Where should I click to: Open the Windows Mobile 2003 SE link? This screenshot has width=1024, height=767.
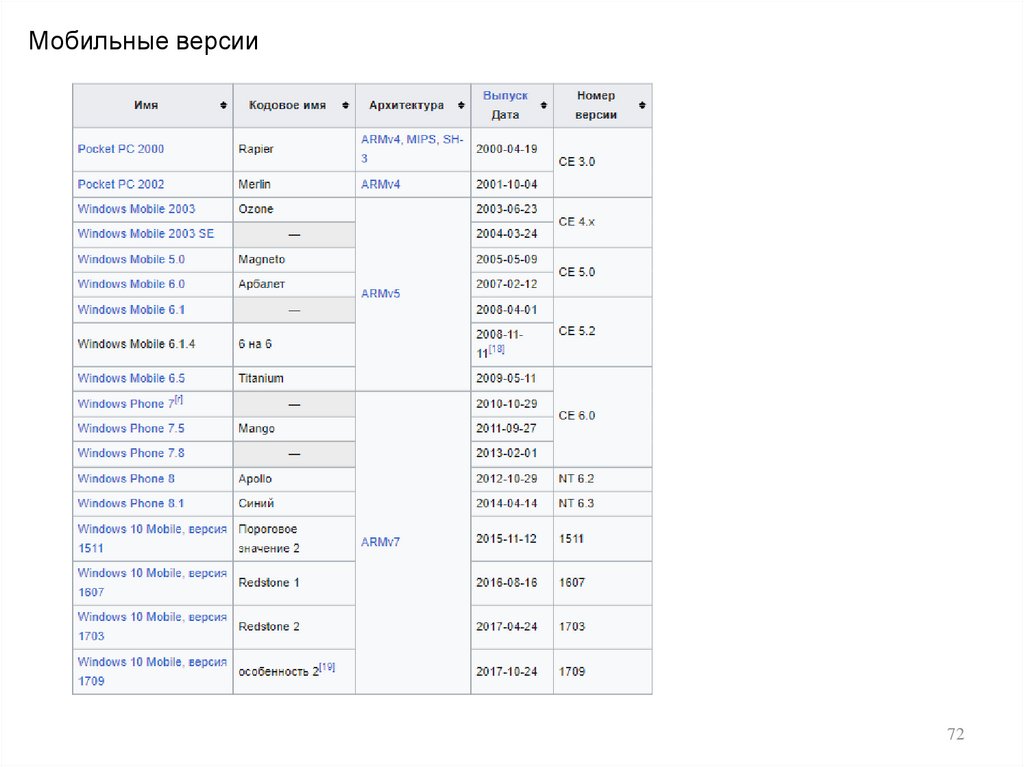click(146, 234)
